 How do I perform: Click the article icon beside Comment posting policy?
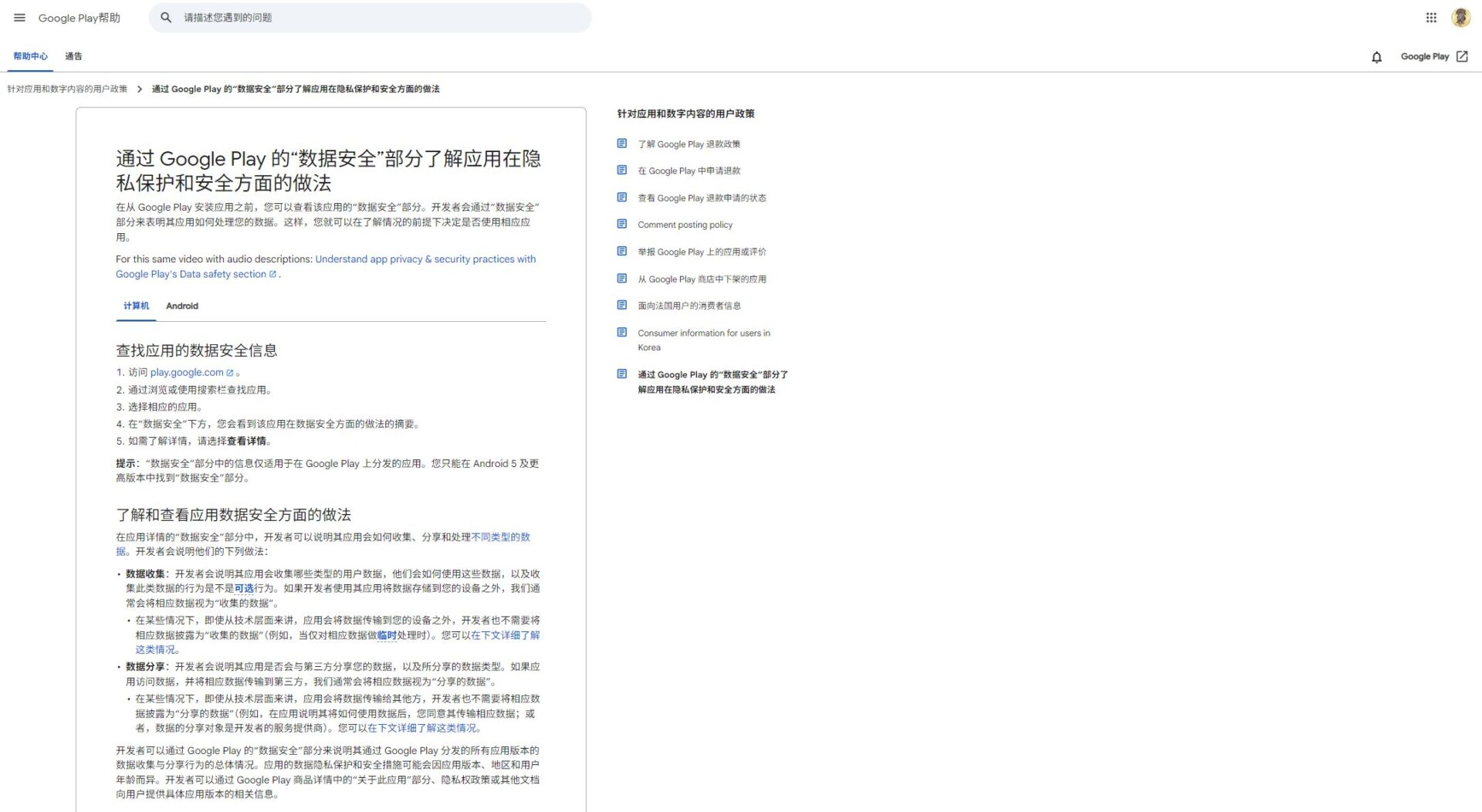[622, 225]
